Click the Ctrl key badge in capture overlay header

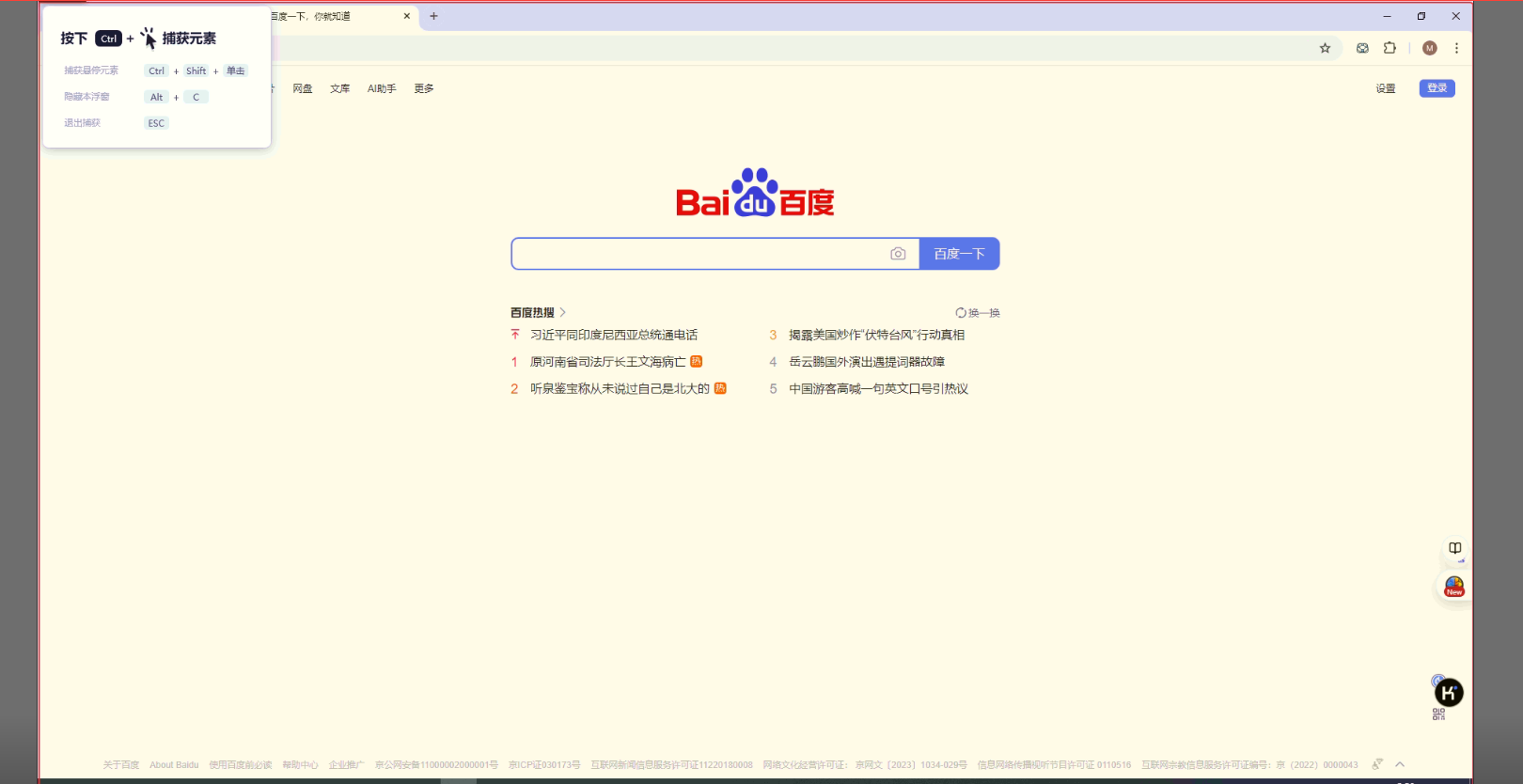pyautogui.click(x=109, y=39)
